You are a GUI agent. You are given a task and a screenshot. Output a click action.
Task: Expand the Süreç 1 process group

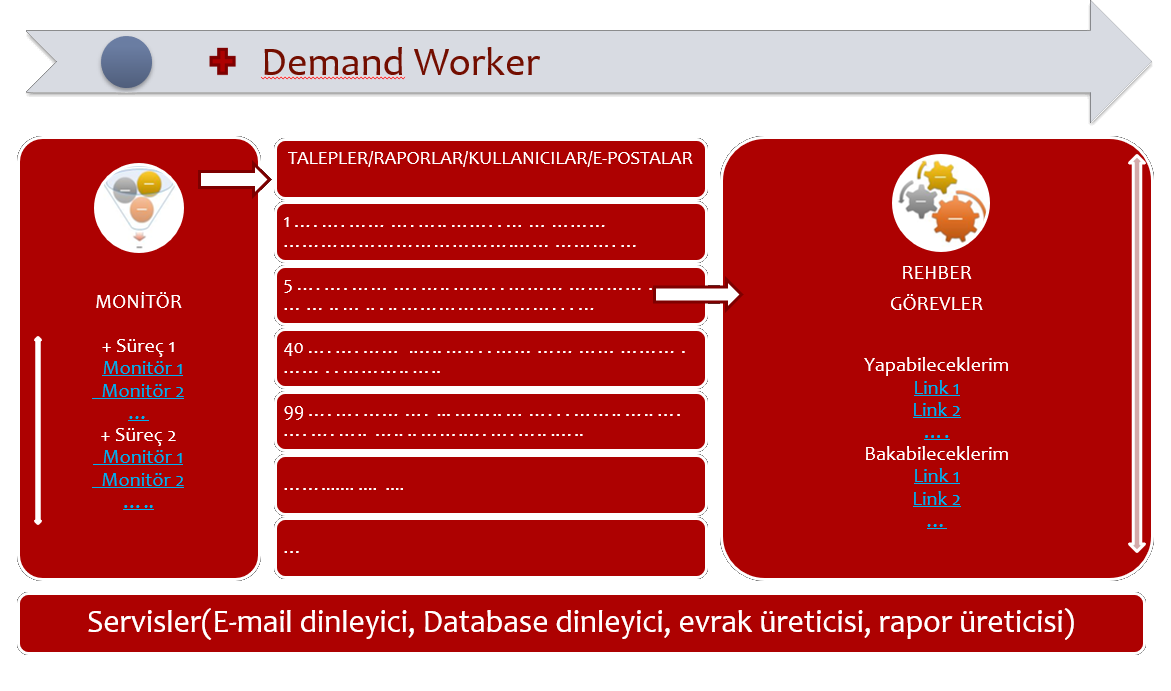[x=138, y=346]
